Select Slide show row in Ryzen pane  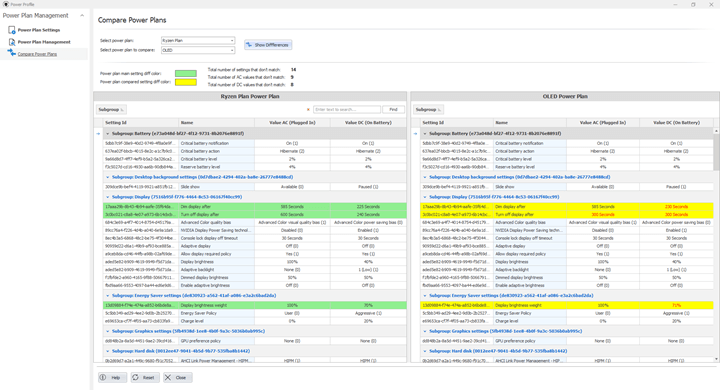(x=255, y=187)
